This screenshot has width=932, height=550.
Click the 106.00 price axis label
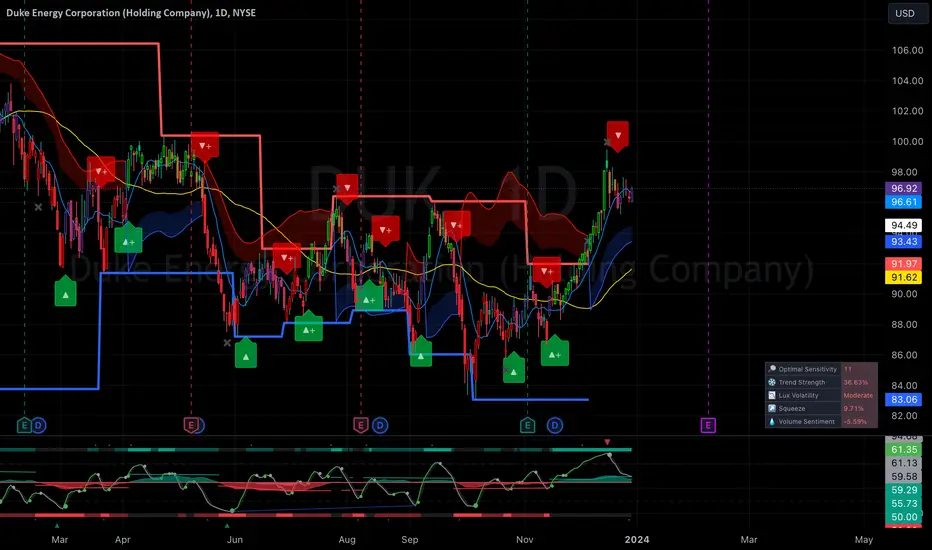point(907,50)
